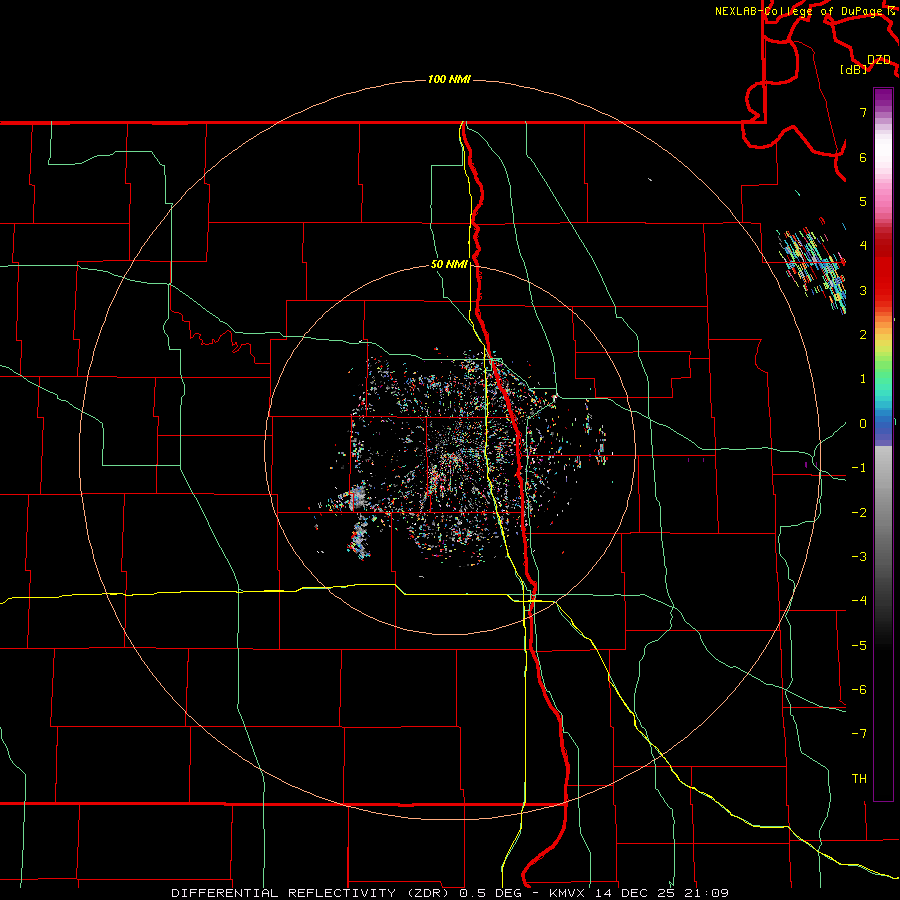The width and height of the screenshot is (900, 900).
Task: Click the -7 value on color scale
Action: click(859, 734)
